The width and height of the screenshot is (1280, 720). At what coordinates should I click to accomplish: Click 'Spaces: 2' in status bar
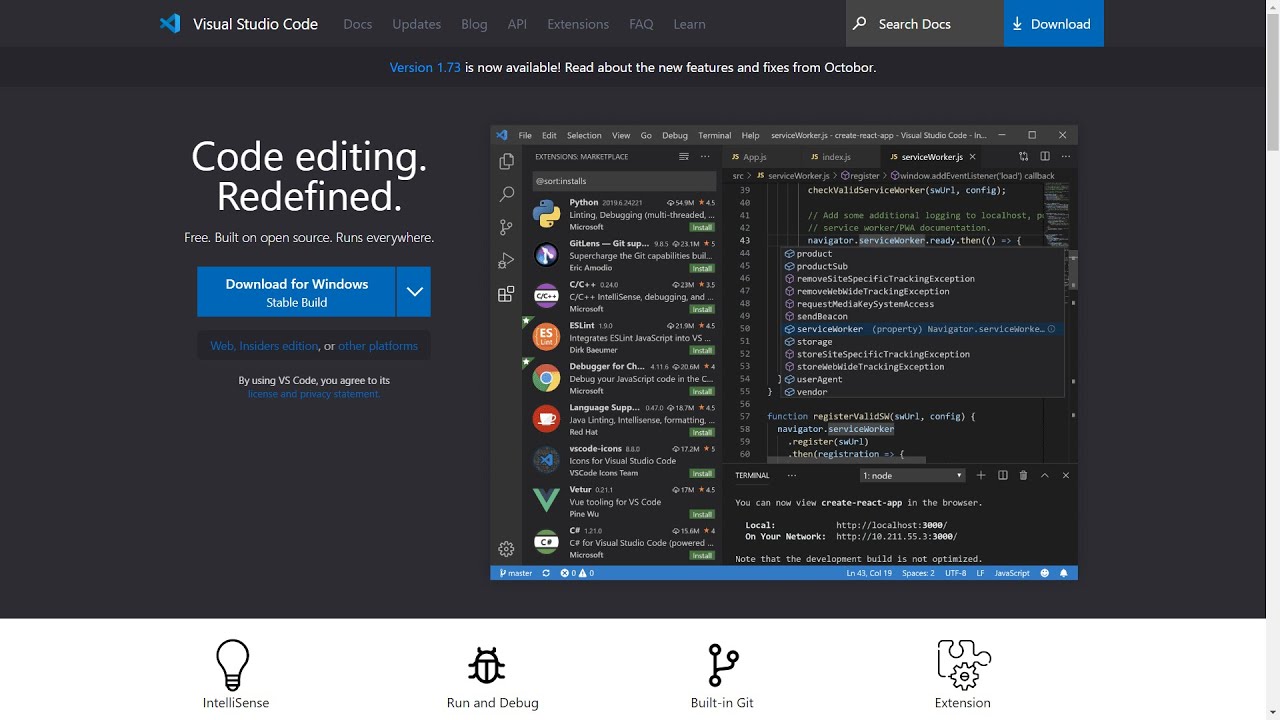click(918, 573)
